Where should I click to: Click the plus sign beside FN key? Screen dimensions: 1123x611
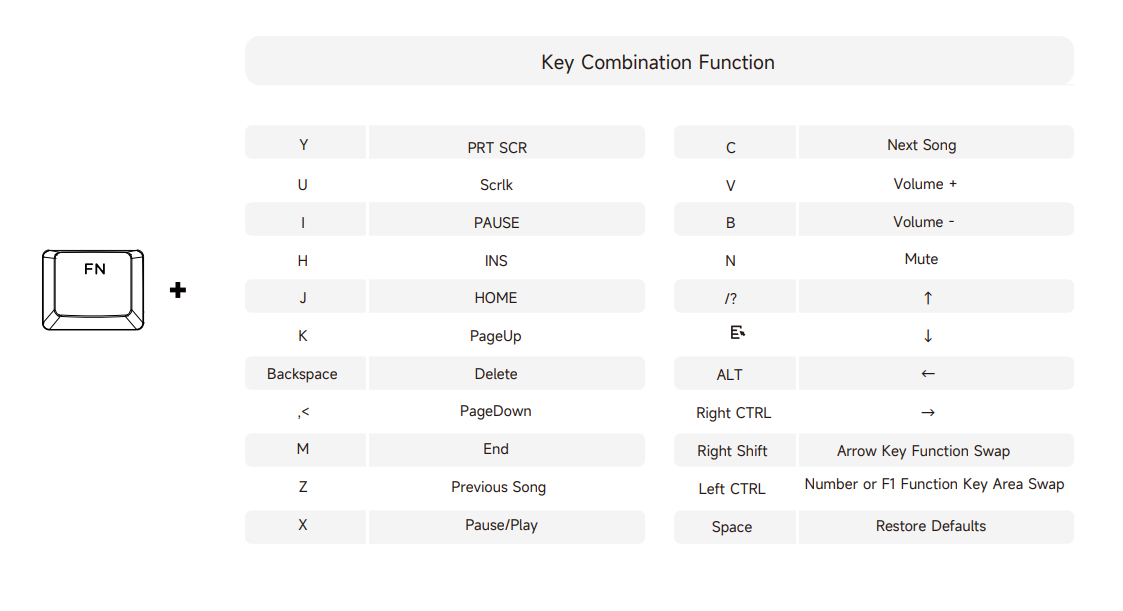pos(178,290)
